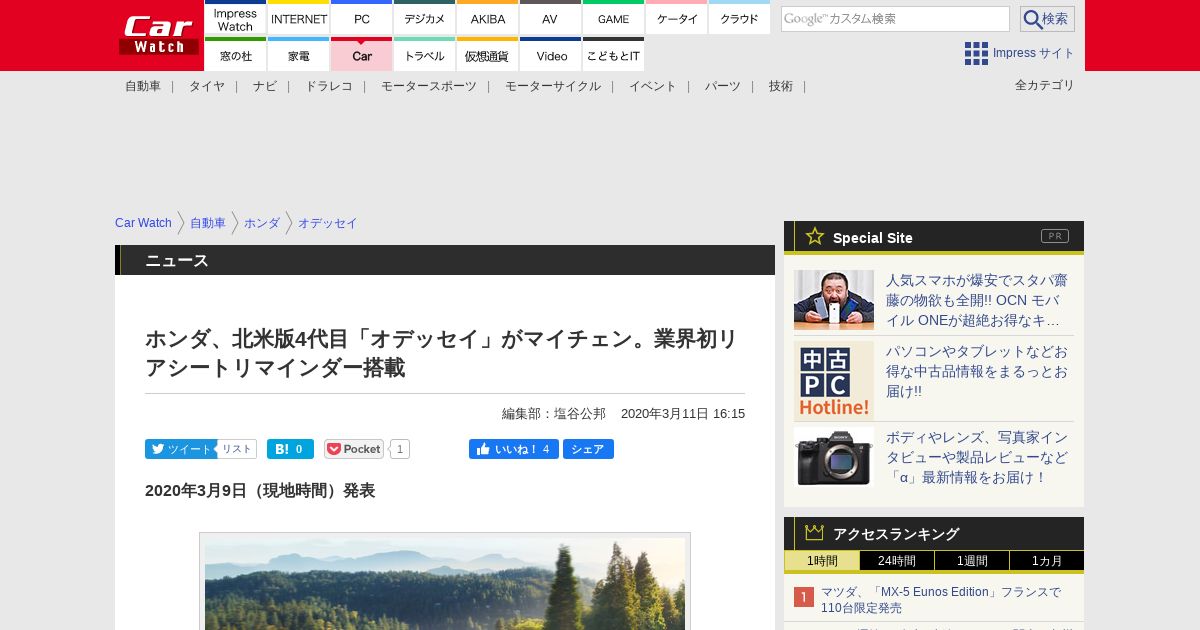Open the Odyssey article photo
The width and height of the screenshot is (1200, 630).
(445, 582)
